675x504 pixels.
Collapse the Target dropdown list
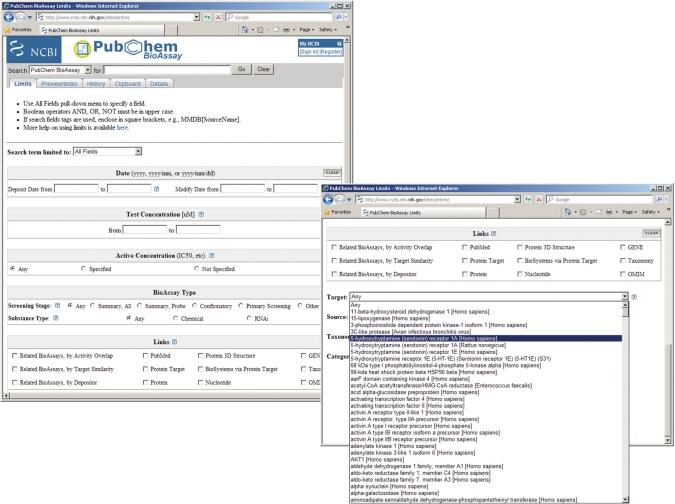point(624,297)
